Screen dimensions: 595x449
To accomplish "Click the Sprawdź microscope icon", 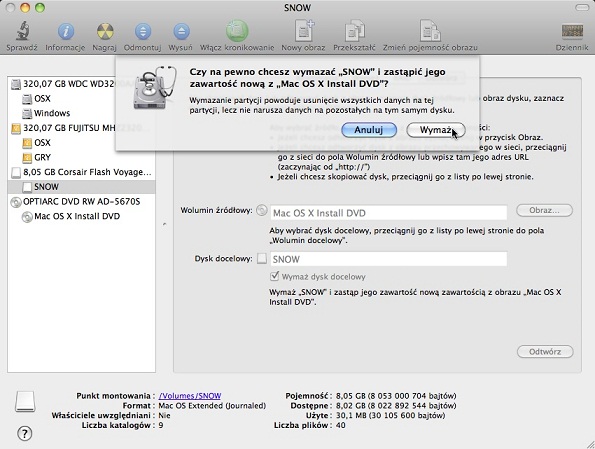I will tap(22, 31).
